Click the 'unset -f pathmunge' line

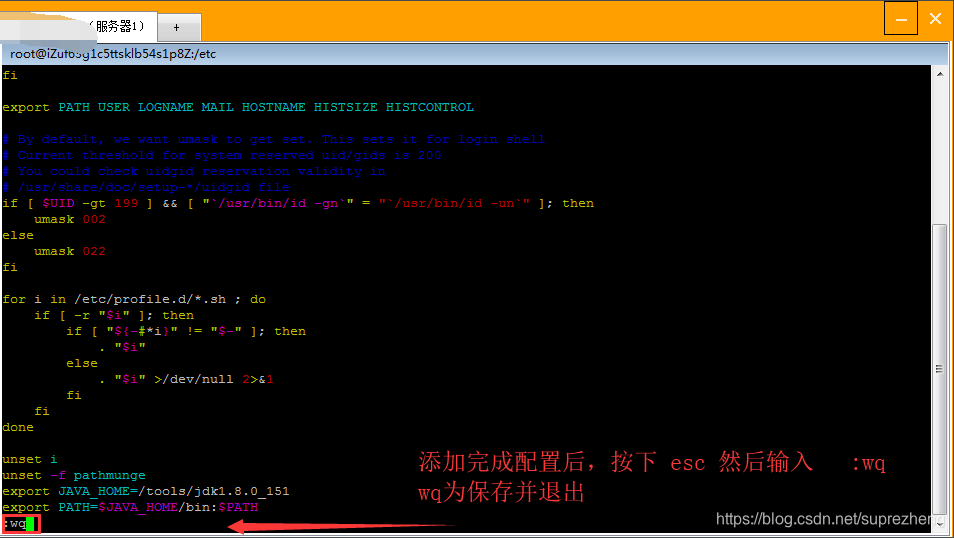[74, 475]
